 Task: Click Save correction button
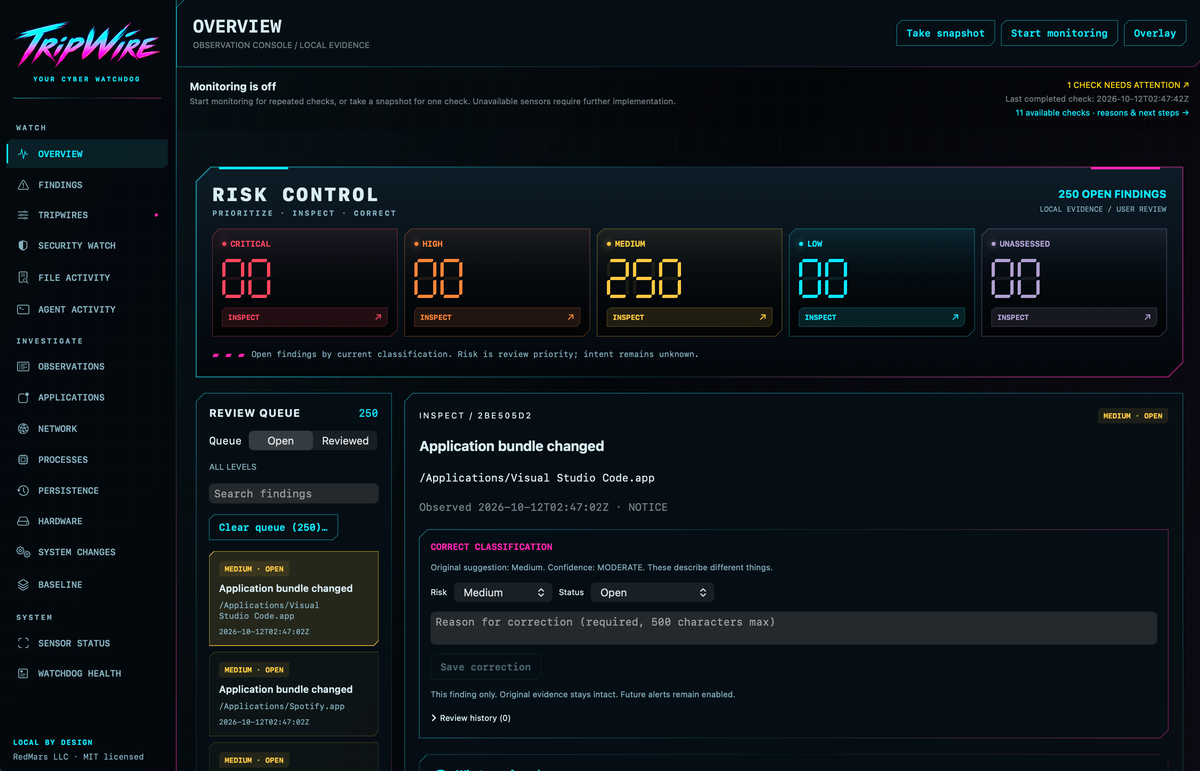(486, 667)
